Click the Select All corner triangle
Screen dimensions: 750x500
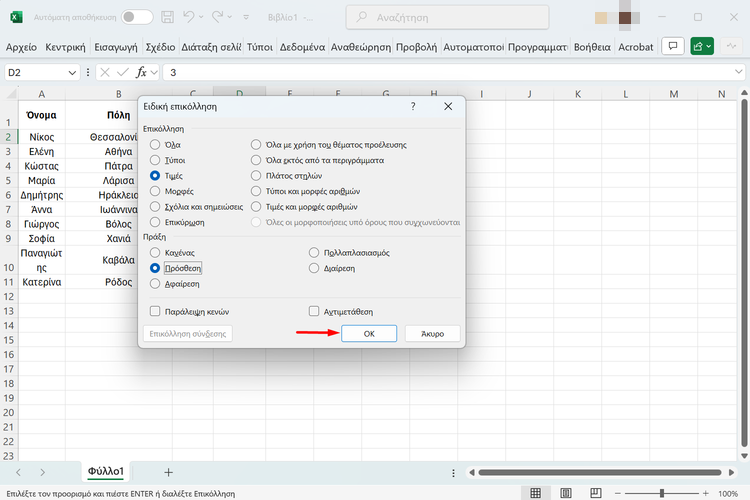[x=11, y=93]
